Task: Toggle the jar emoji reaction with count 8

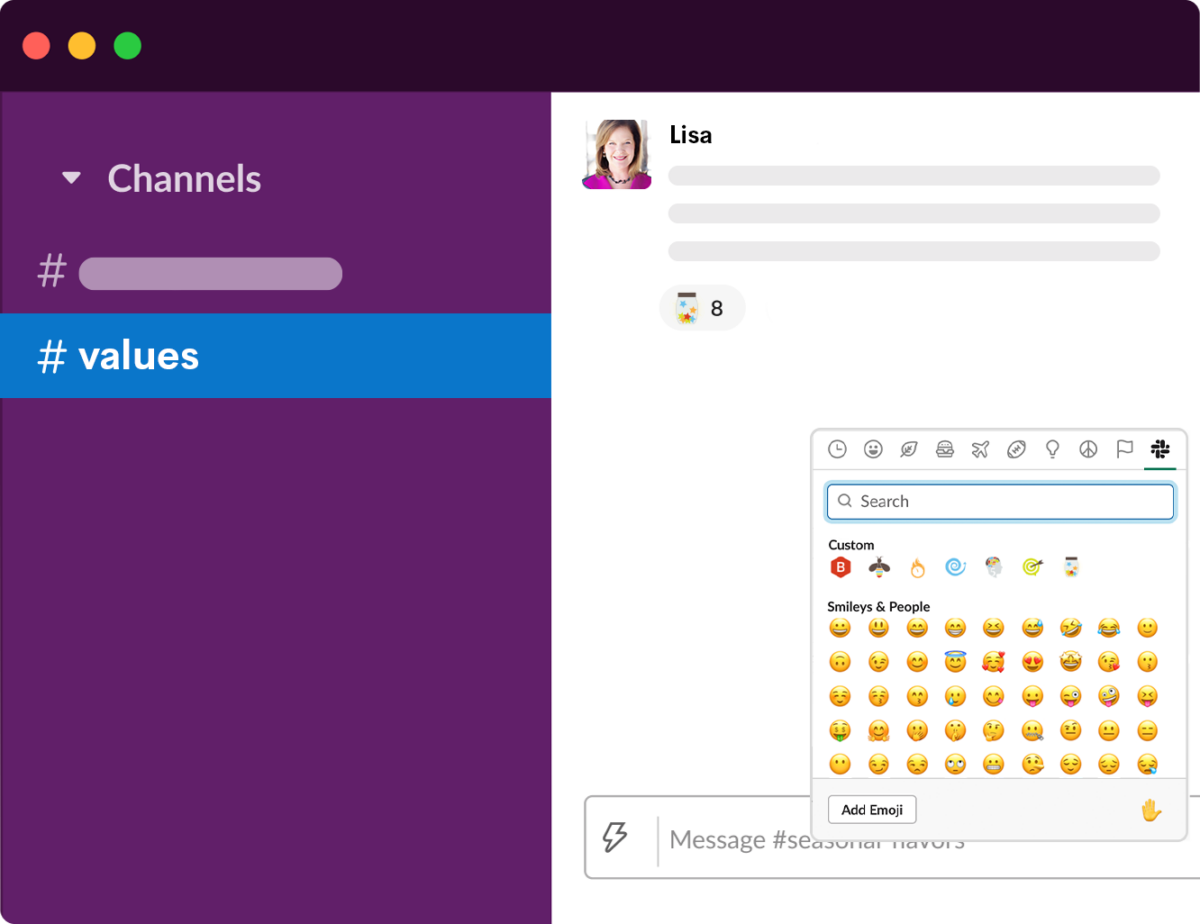Action: 702,308
